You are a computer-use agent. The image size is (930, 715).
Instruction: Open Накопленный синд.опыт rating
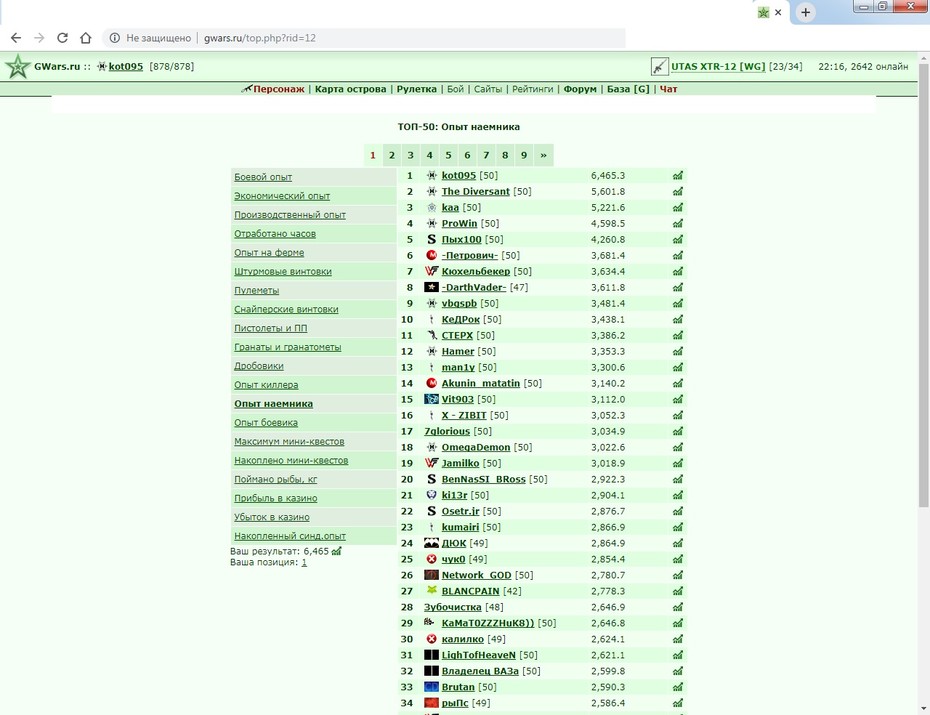(x=289, y=536)
